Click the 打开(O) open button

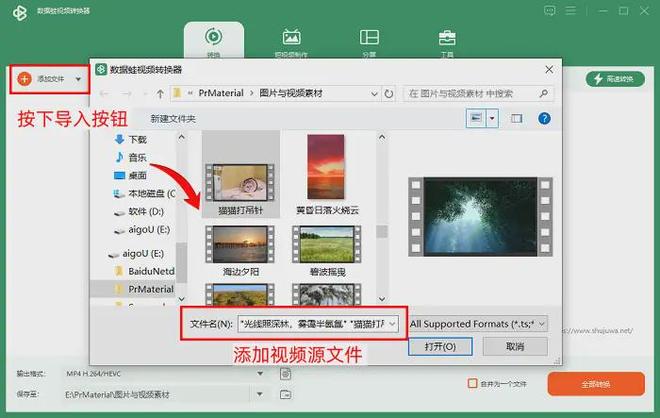440,346
